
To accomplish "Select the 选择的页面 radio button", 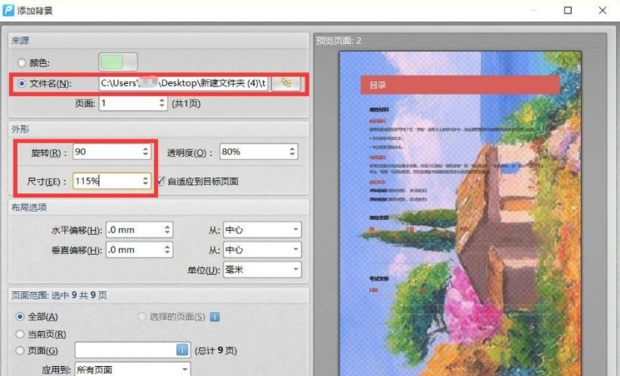I will pyautogui.click(x=142, y=317).
